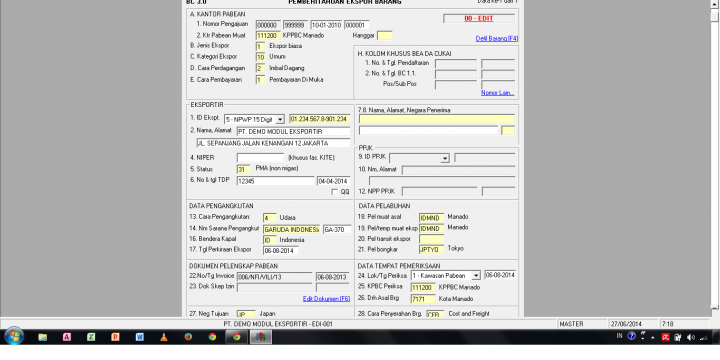
Task: Open the Chrome icon next to Firefox
Action: 212,337
